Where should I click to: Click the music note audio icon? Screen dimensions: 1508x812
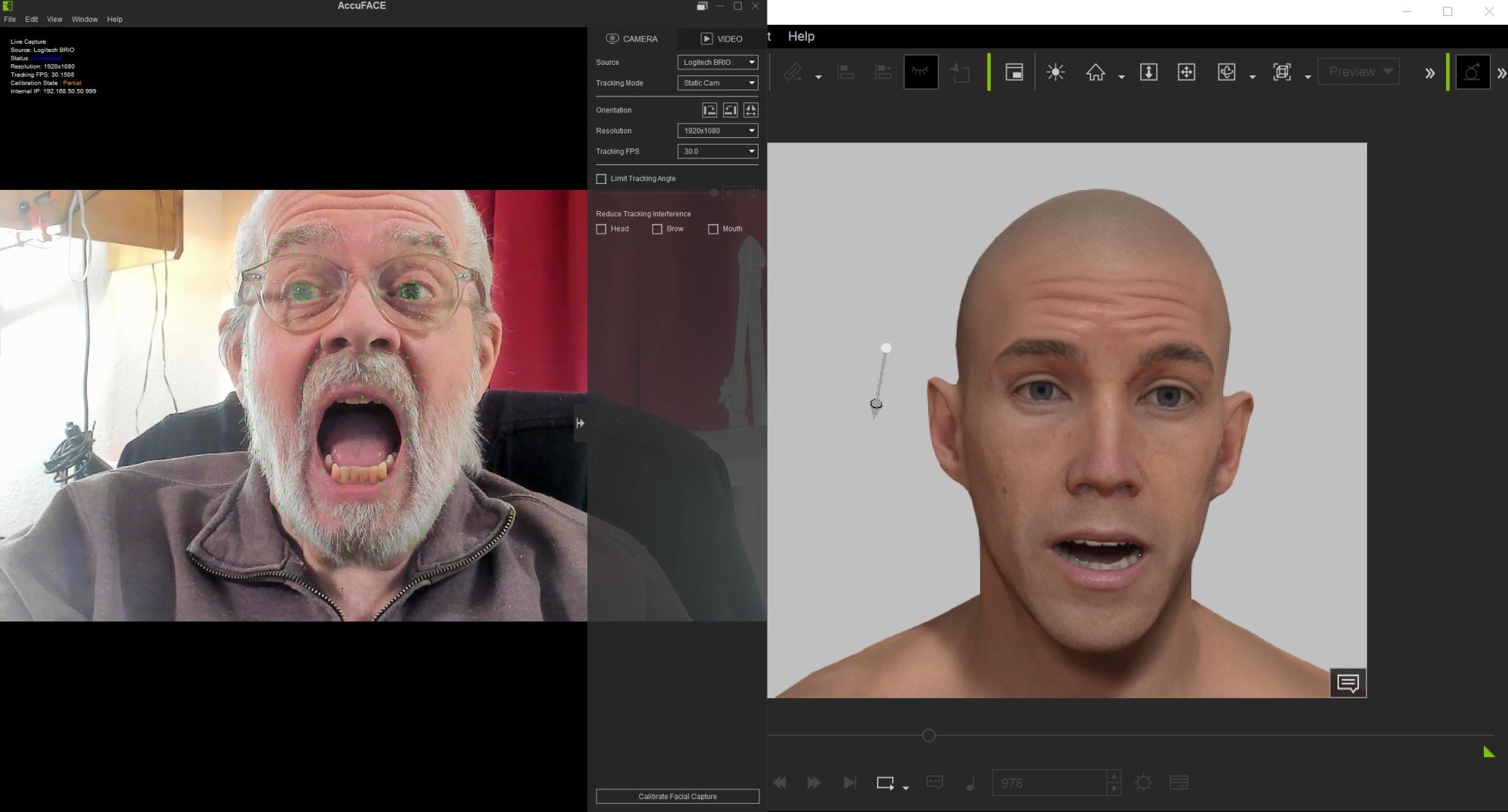pyautogui.click(x=970, y=783)
